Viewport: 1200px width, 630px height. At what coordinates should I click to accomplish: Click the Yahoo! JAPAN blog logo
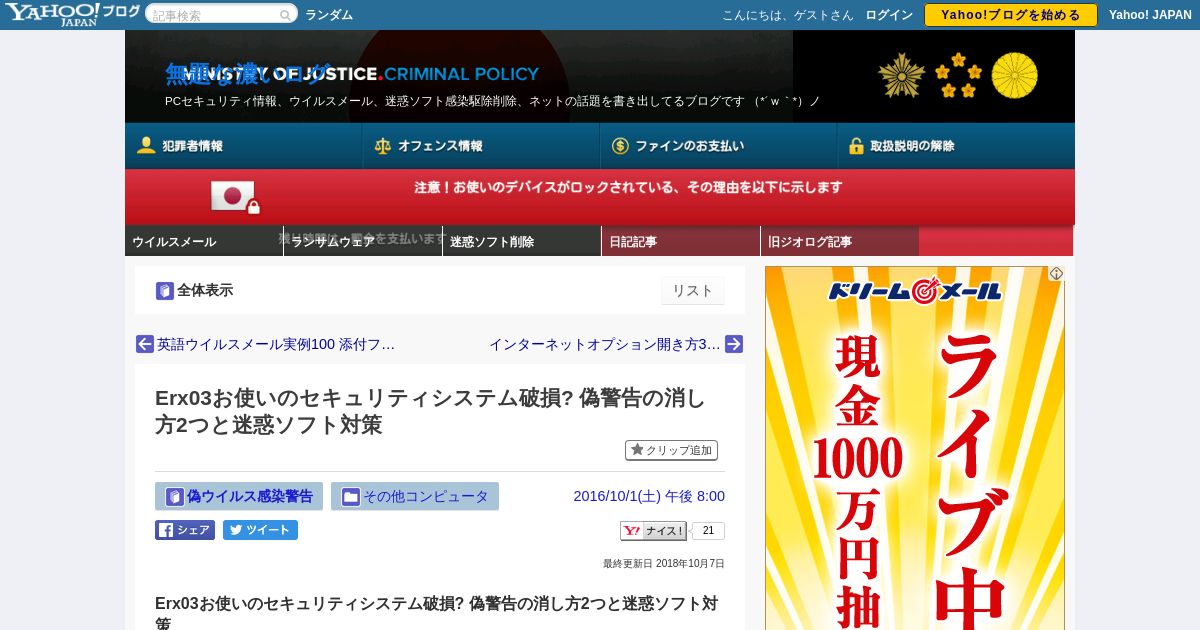72,14
